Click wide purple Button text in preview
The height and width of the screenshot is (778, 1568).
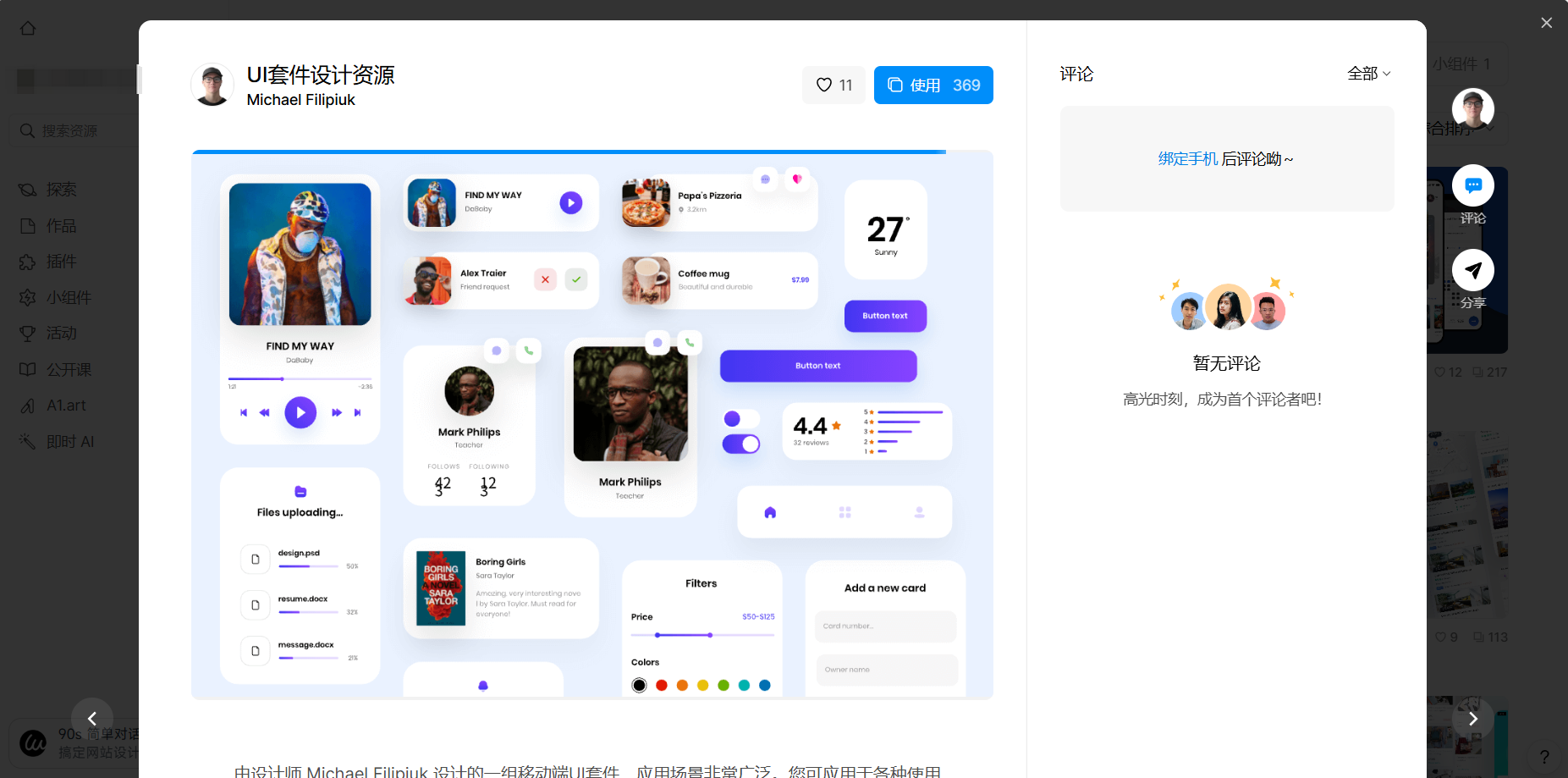(x=818, y=366)
